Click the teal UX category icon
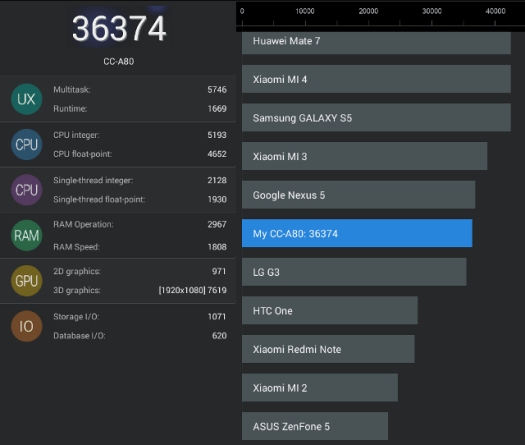This screenshot has height=445, width=525. click(26, 99)
